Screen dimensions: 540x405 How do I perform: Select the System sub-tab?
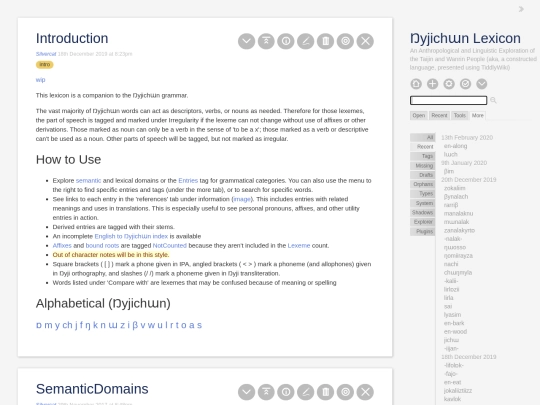(x=423, y=203)
